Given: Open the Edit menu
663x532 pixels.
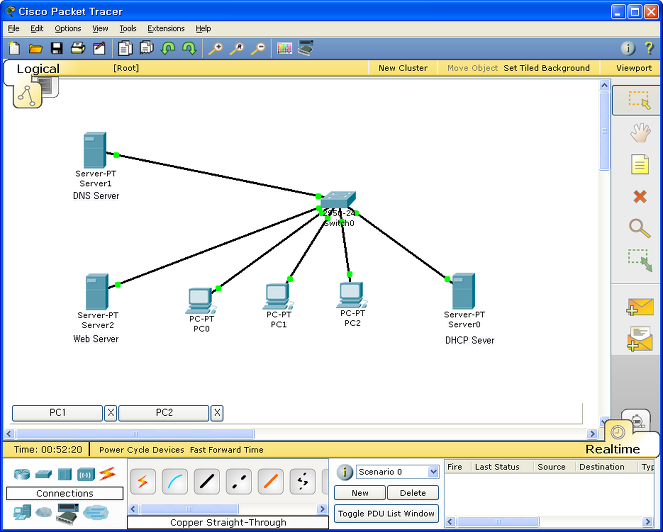Looking at the screenshot, I should (37, 28).
